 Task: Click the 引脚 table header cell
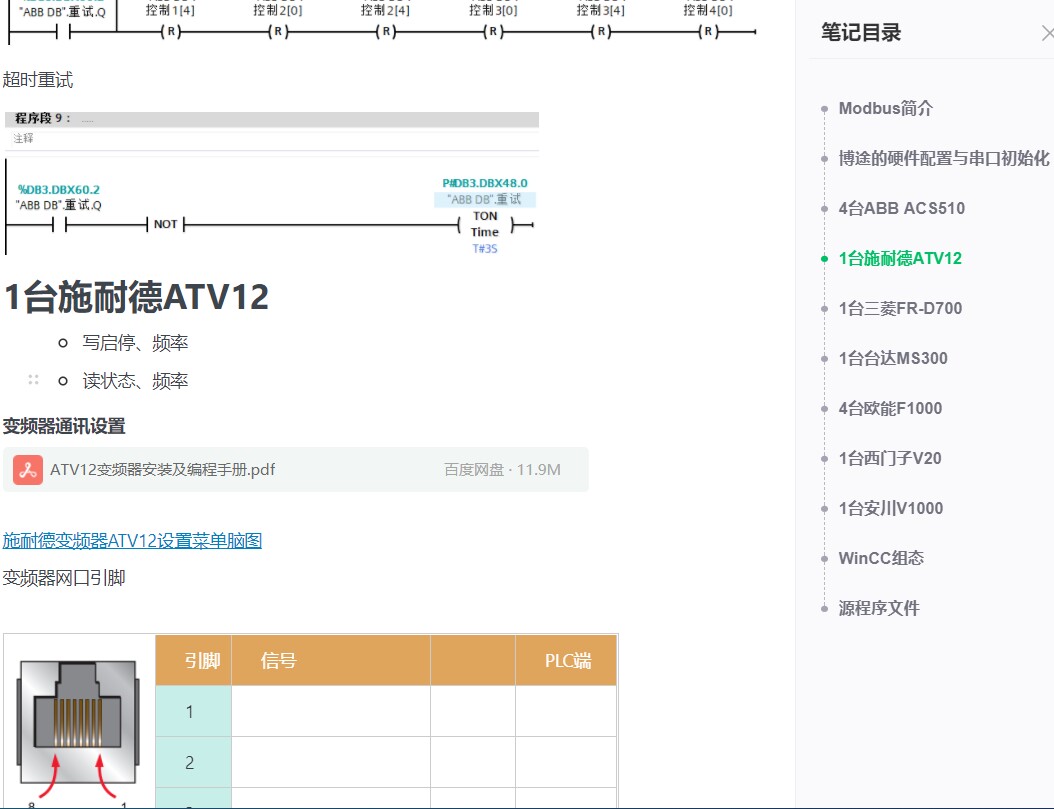194,661
